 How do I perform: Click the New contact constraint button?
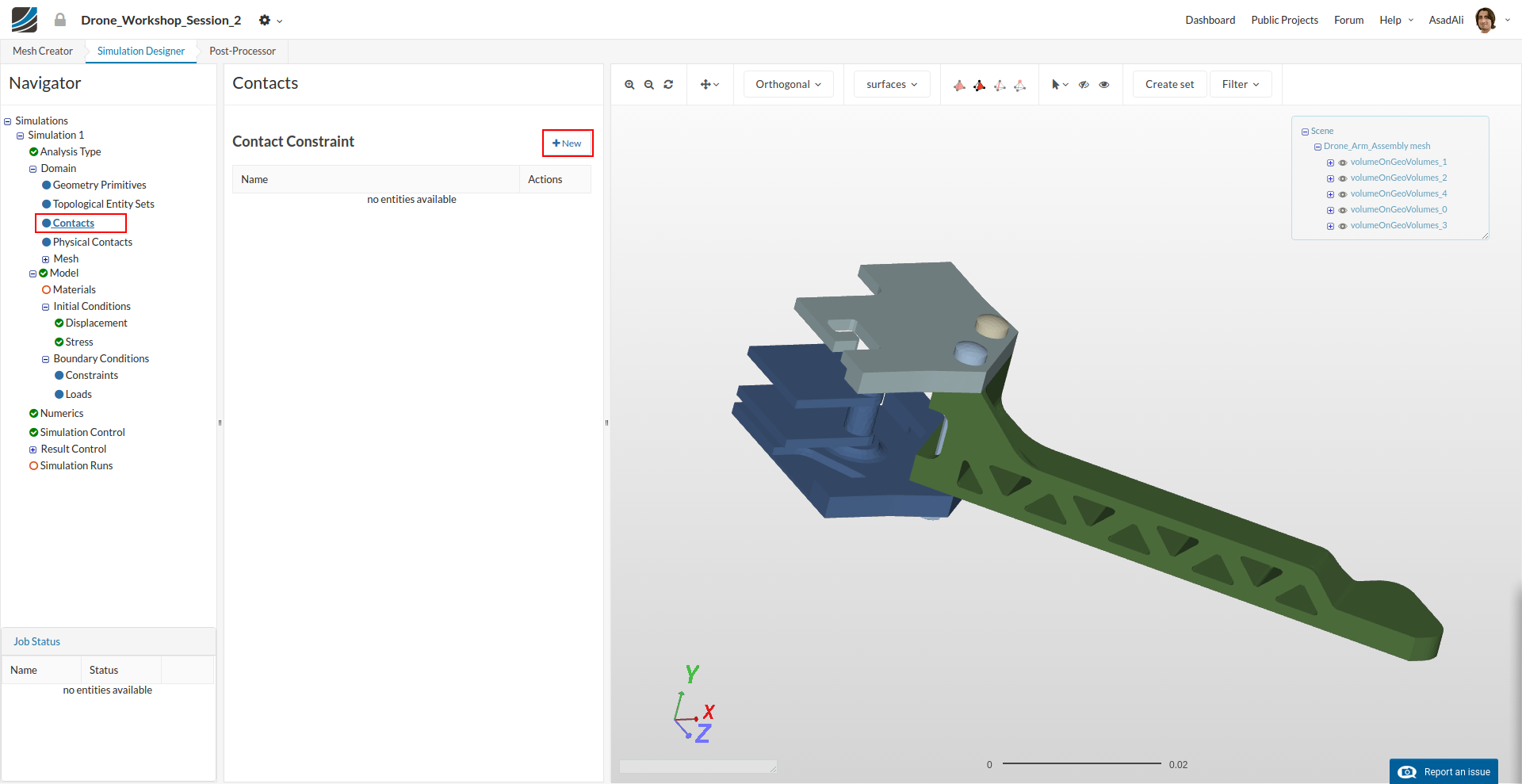(567, 143)
